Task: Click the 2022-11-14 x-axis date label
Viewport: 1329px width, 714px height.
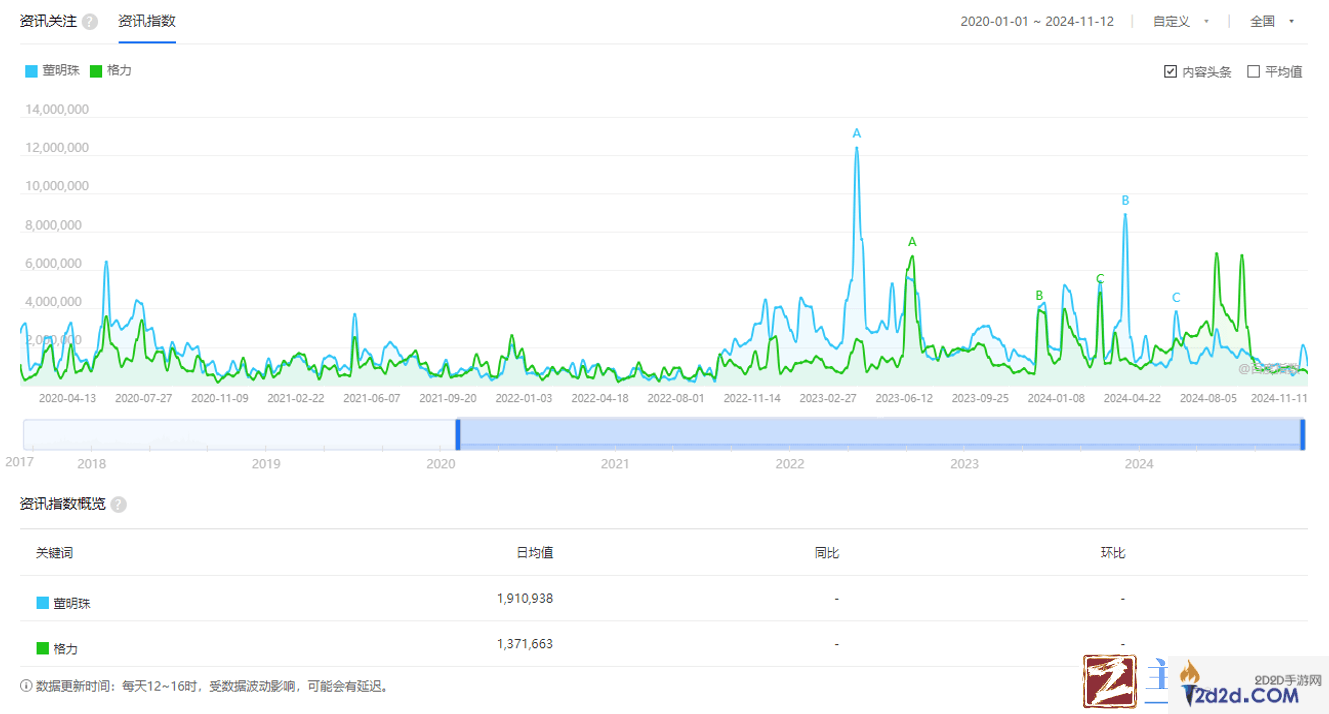Action: tap(751, 398)
